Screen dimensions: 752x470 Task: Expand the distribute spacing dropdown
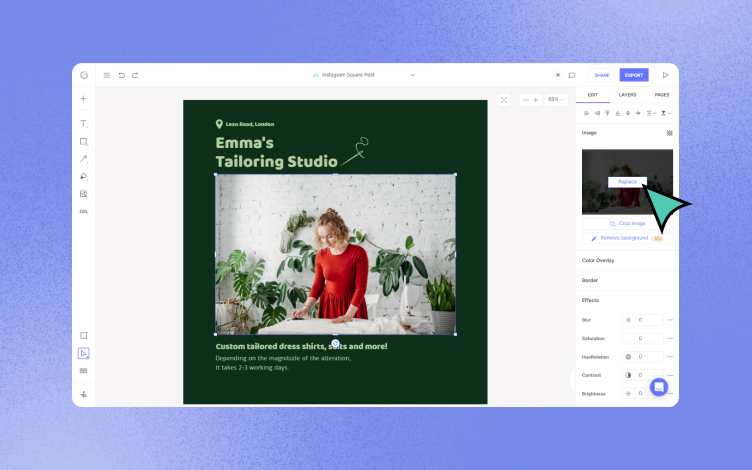[x=651, y=113]
